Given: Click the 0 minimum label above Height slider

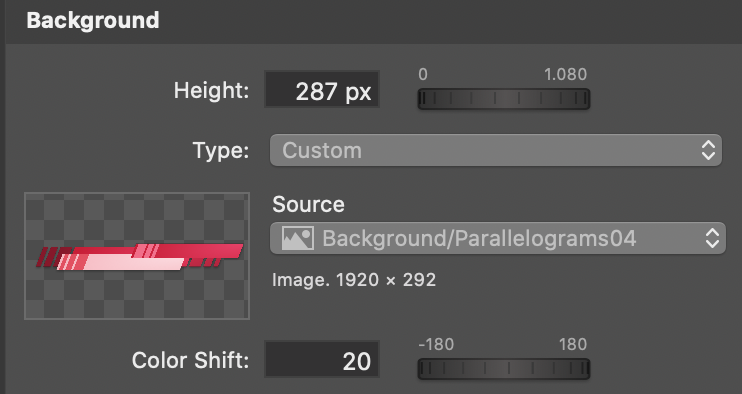Looking at the screenshot, I should 423,74.
